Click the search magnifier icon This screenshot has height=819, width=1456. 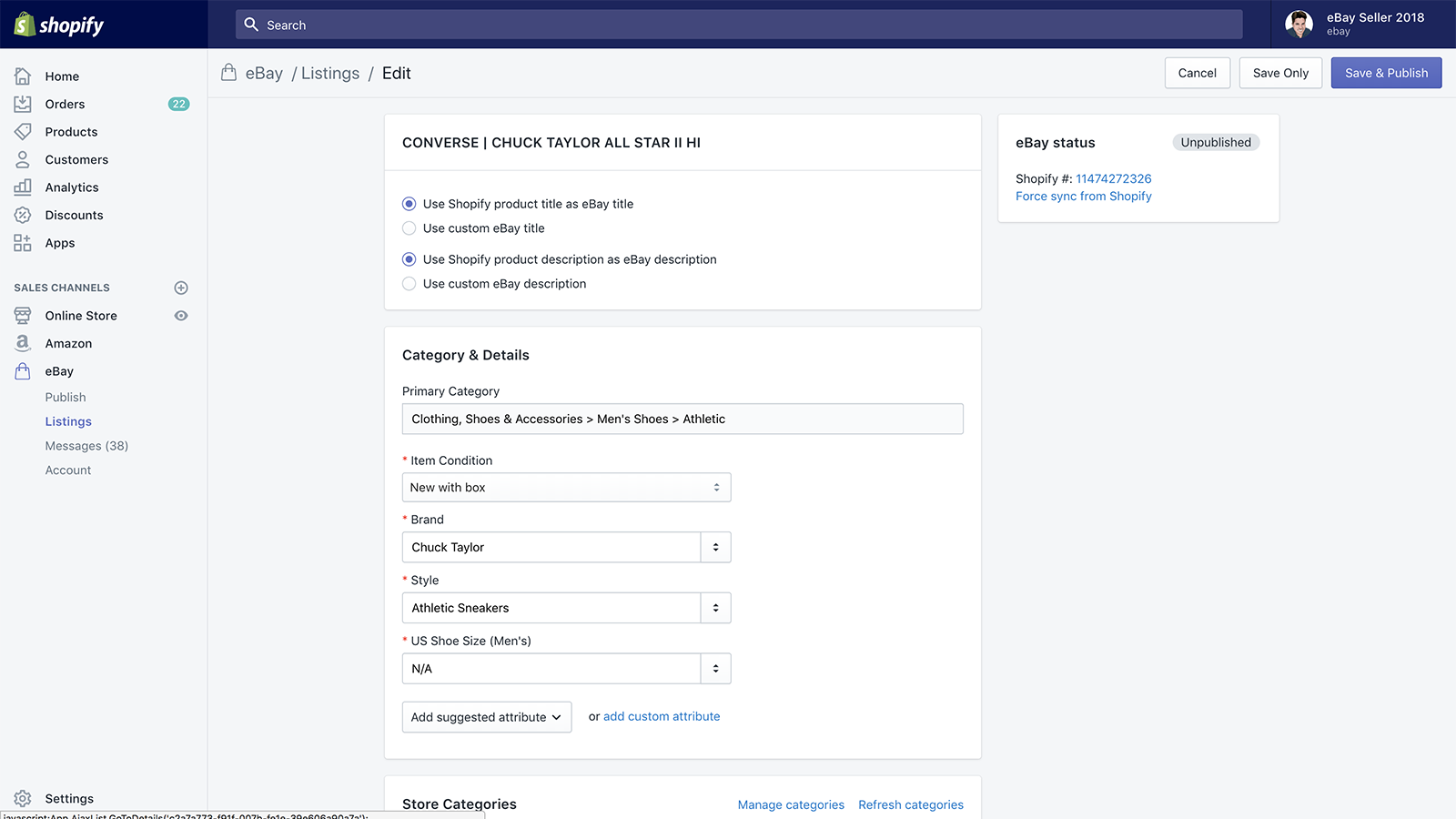click(251, 25)
